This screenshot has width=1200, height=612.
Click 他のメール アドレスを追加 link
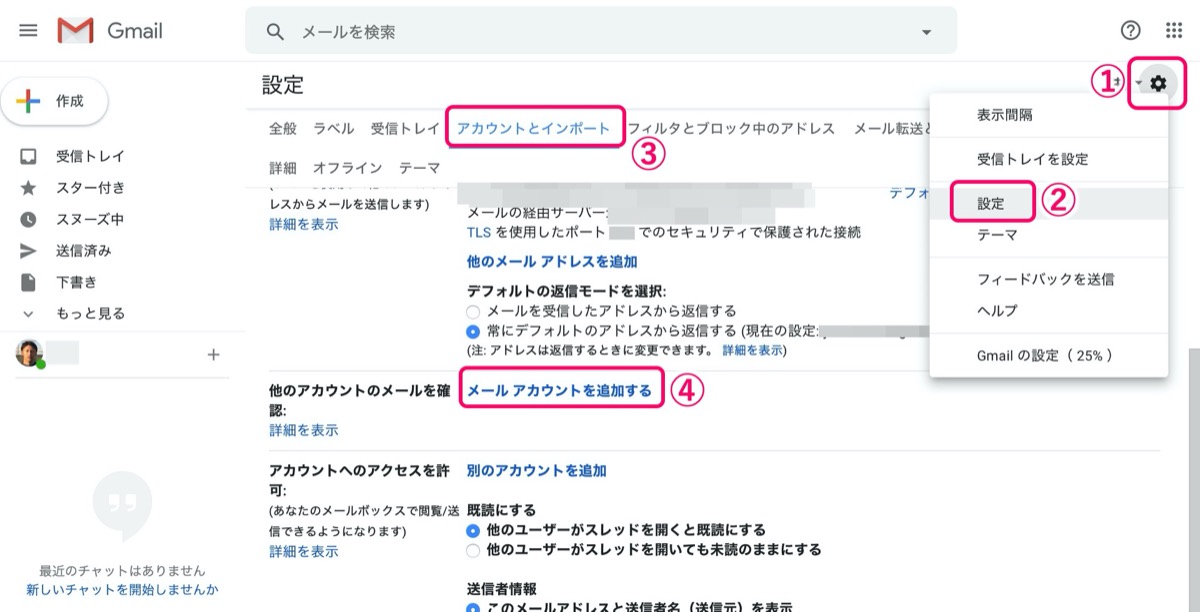pos(552,262)
